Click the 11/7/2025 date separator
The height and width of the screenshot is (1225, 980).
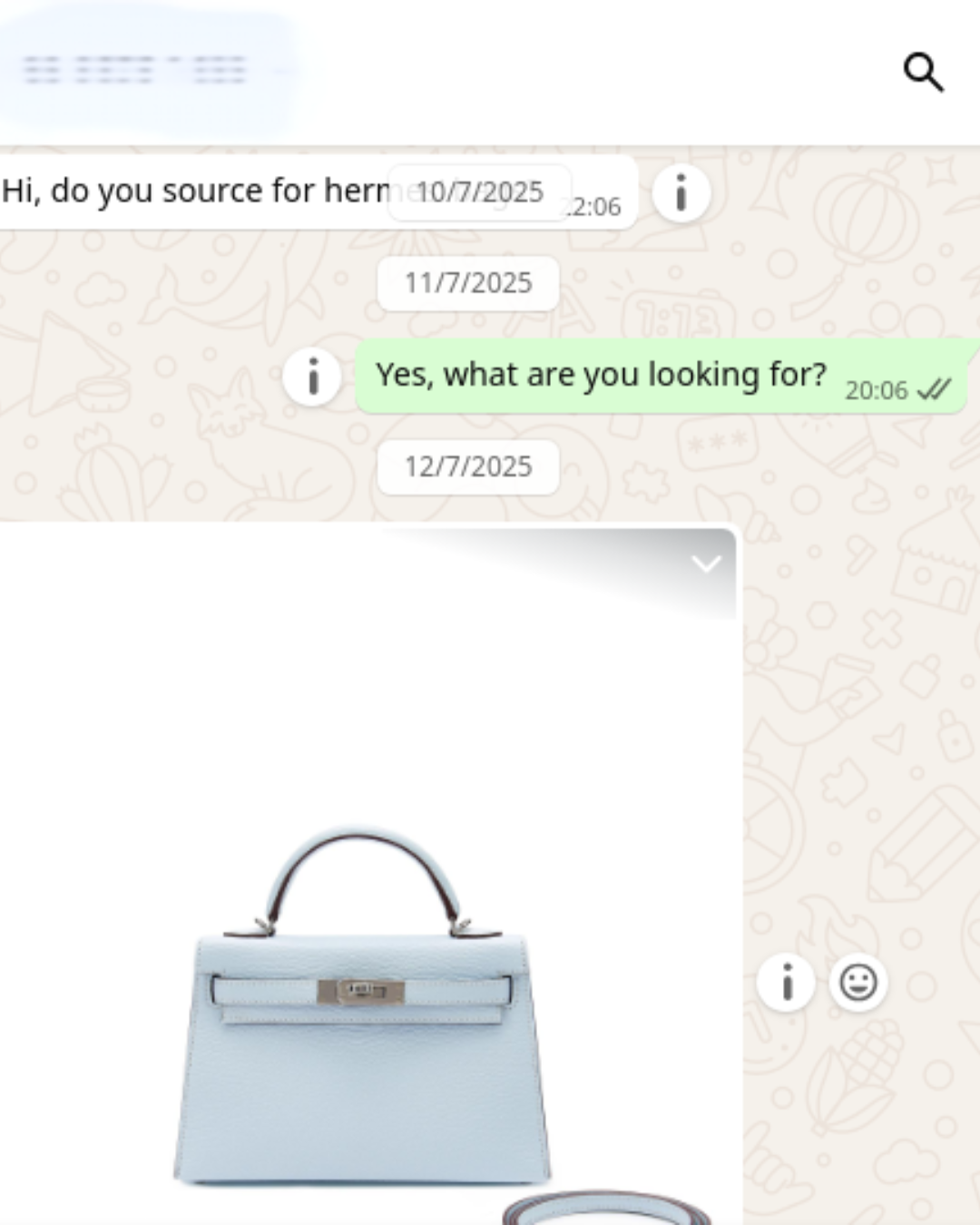(x=468, y=283)
